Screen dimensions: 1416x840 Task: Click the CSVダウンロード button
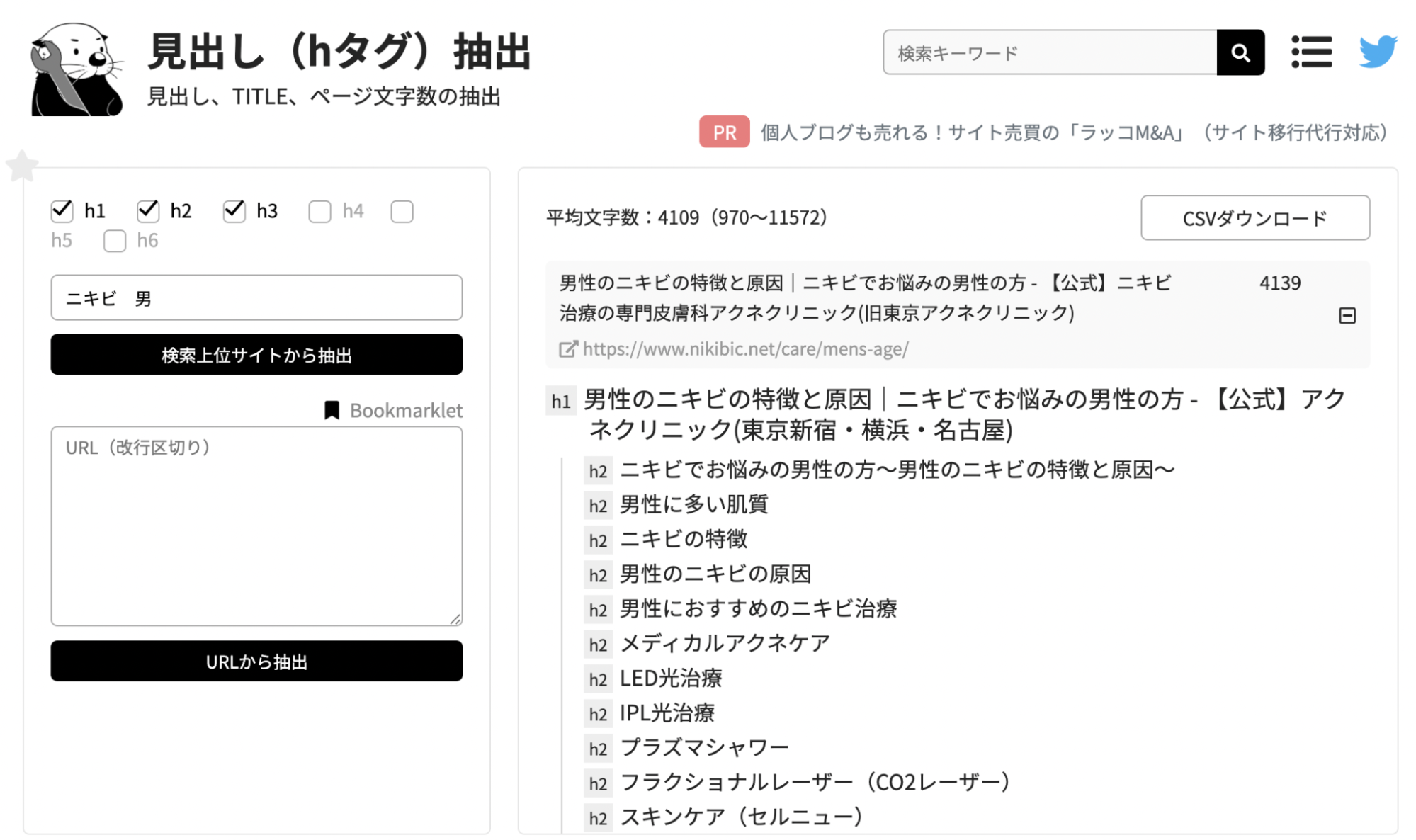pos(1254,218)
